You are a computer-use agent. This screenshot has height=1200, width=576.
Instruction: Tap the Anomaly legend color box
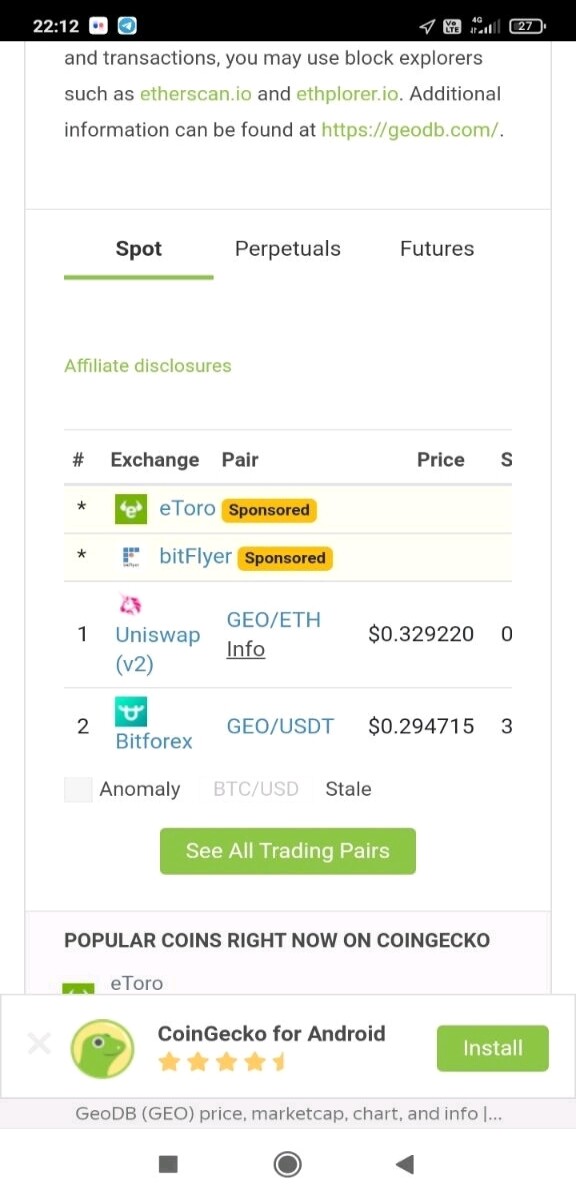(x=78, y=789)
